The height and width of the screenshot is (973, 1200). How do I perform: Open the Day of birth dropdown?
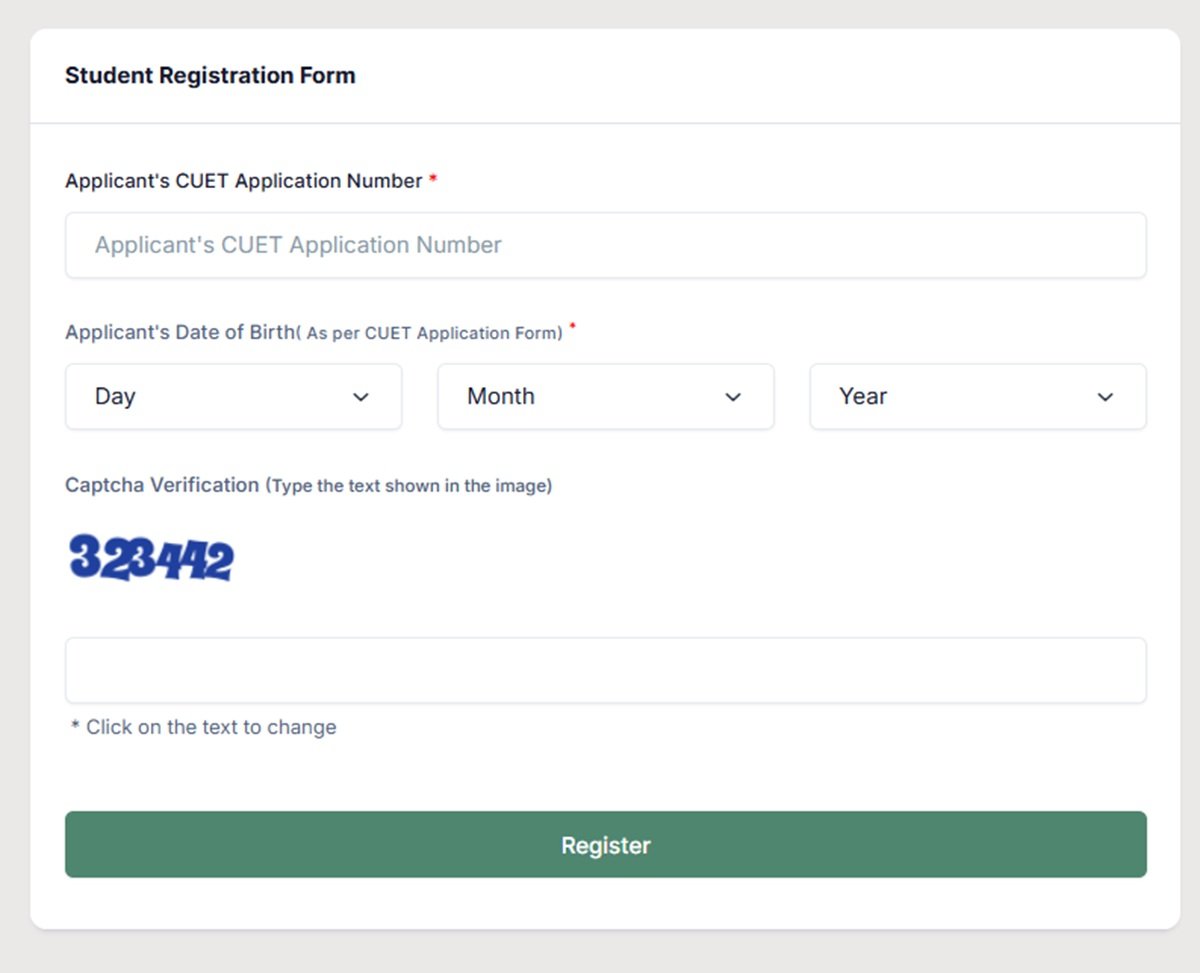point(234,397)
